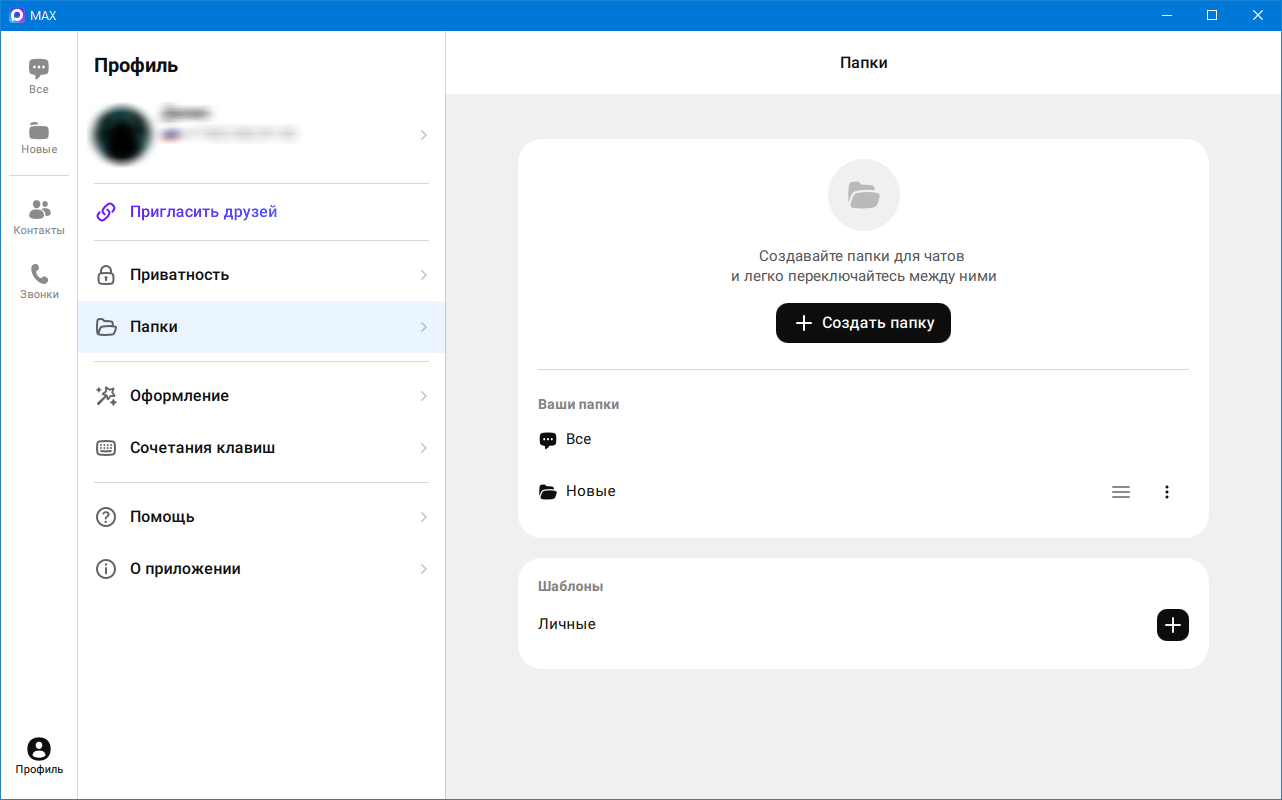Click the Создать папку button

click(863, 323)
